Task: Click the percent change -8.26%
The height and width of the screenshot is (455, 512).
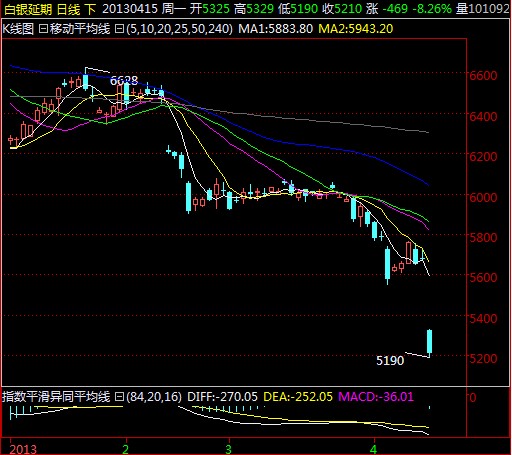Action: click(x=432, y=9)
